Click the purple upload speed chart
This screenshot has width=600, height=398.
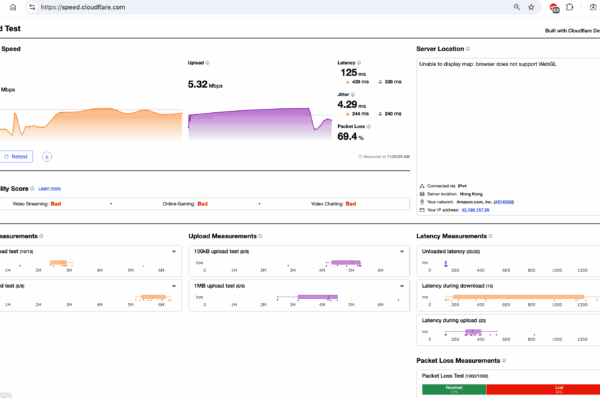pos(260,124)
